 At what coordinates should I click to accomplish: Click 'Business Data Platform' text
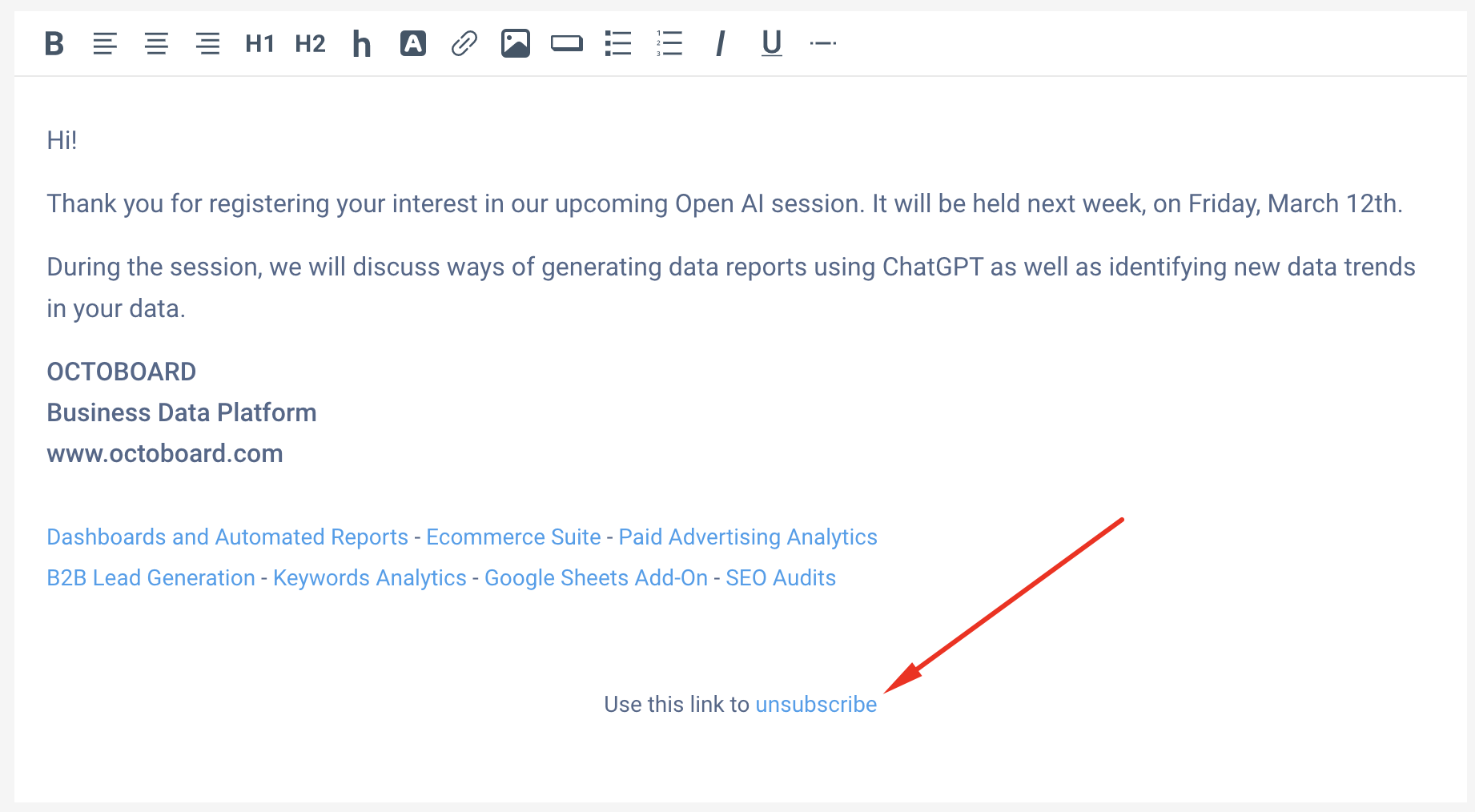[182, 412]
